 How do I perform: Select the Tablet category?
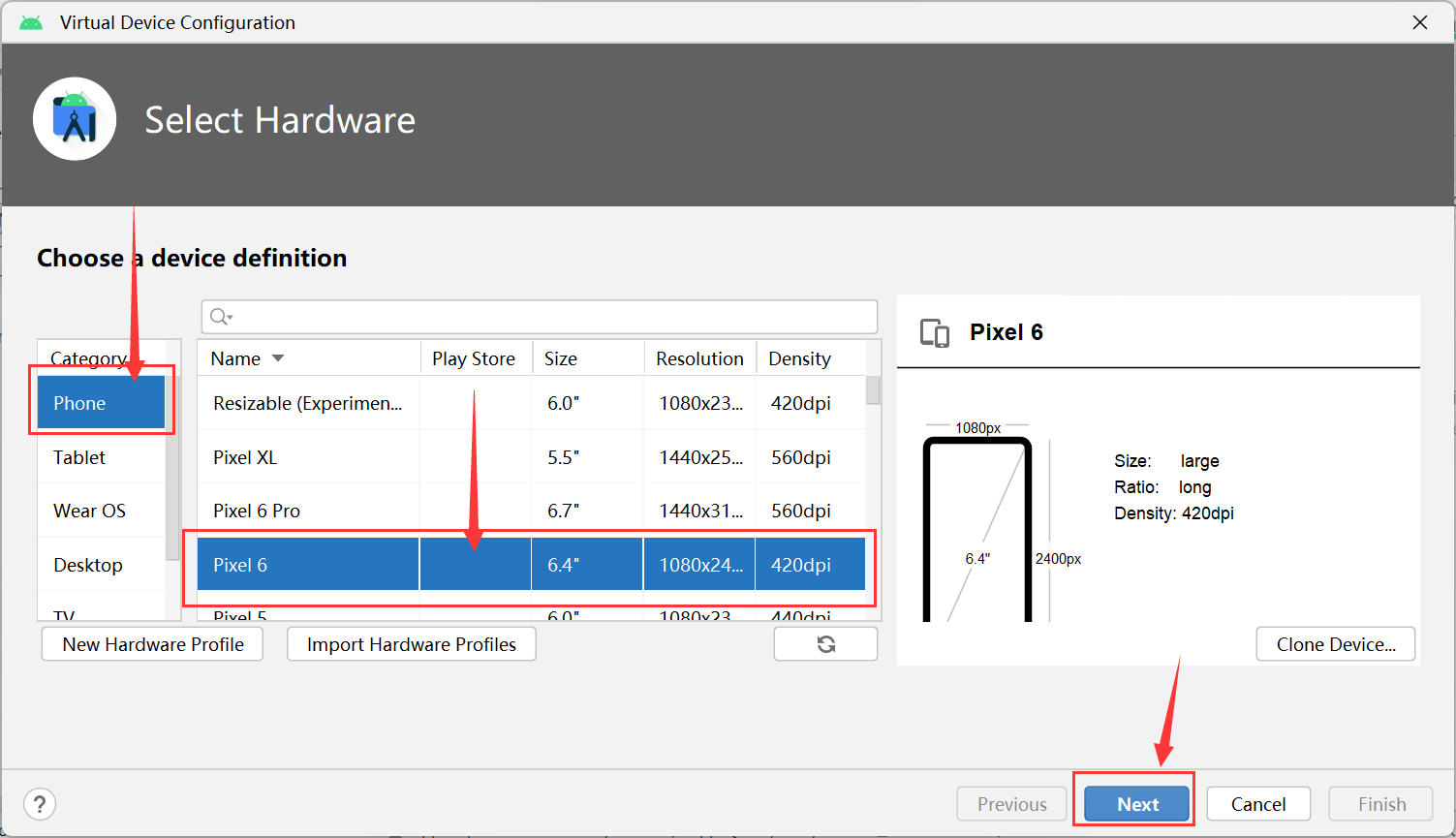pos(101,457)
